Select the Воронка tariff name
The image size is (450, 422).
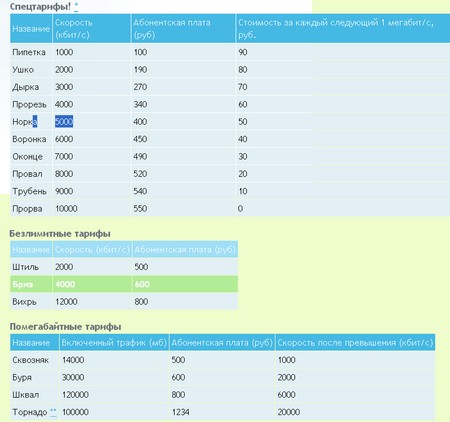point(29,139)
